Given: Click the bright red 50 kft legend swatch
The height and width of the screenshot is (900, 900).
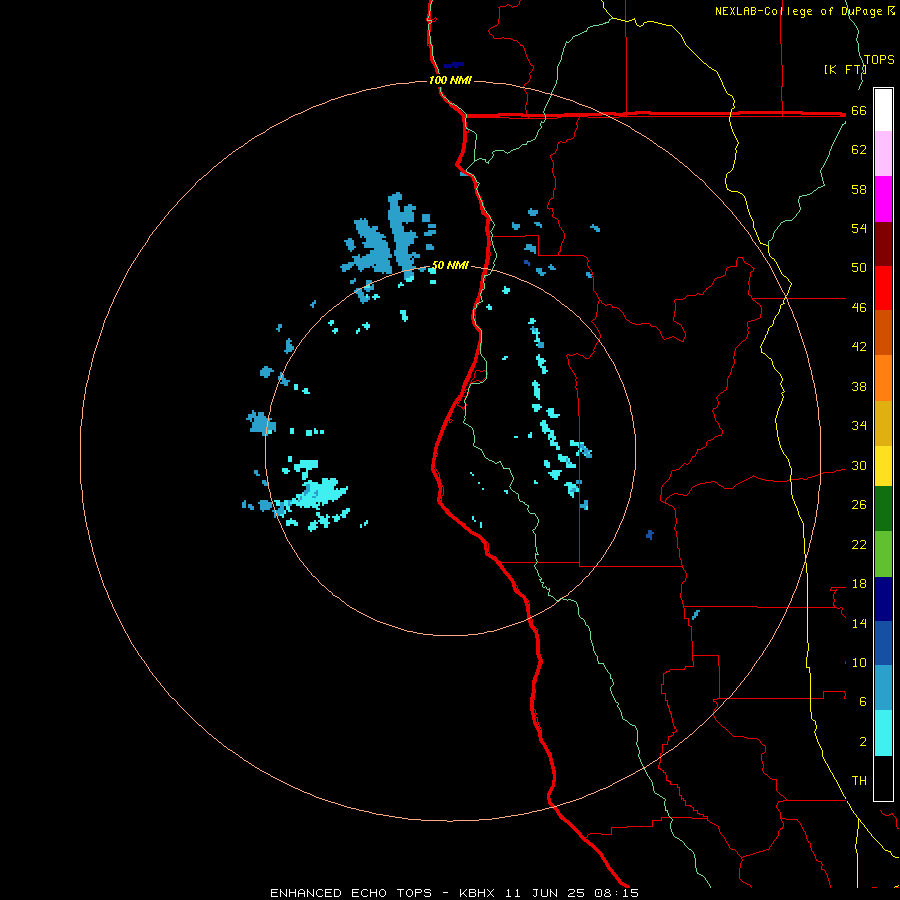Looking at the screenshot, I should coord(883,288).
